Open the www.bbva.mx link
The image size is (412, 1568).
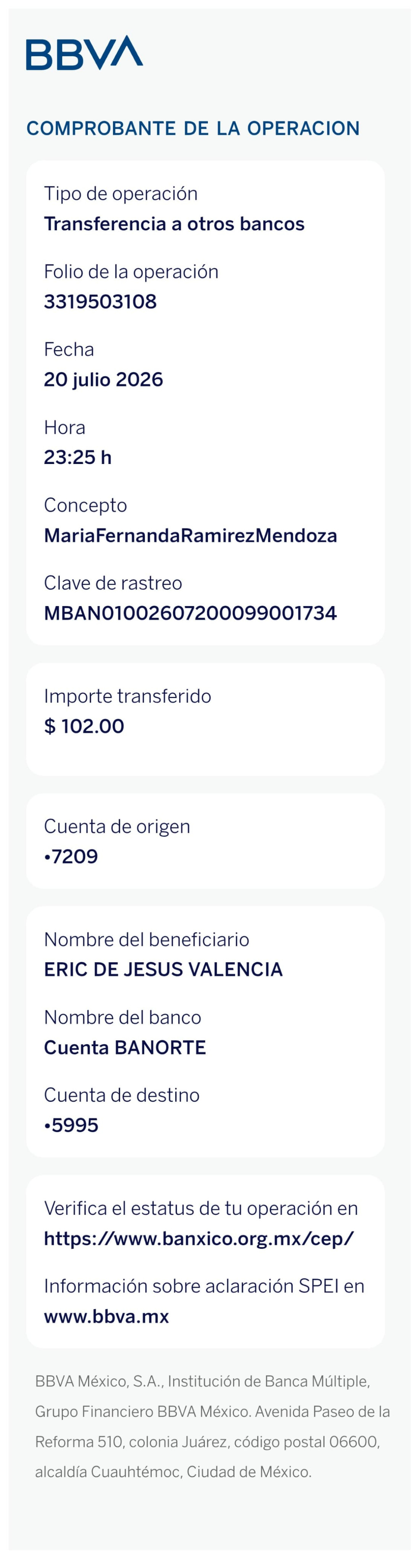point(106,1316)
